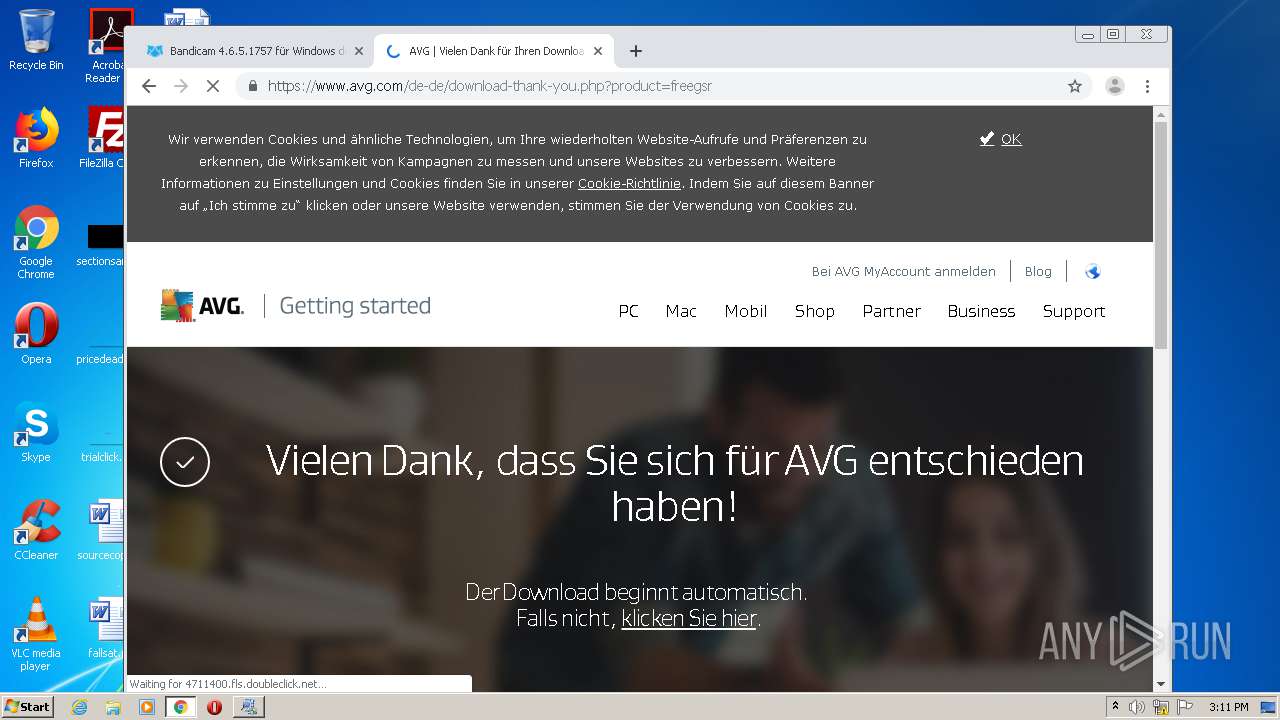Open the Recycle Bin desktop icon
Image resolution: width=1280 pixels, height=720 pixels.
coord(36,40)
